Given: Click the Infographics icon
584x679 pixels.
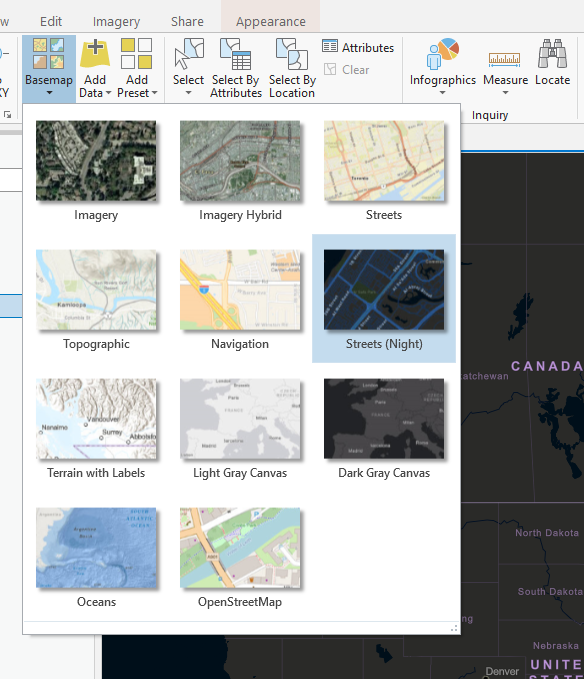Looking at the screenshot, I should [442, 54].
